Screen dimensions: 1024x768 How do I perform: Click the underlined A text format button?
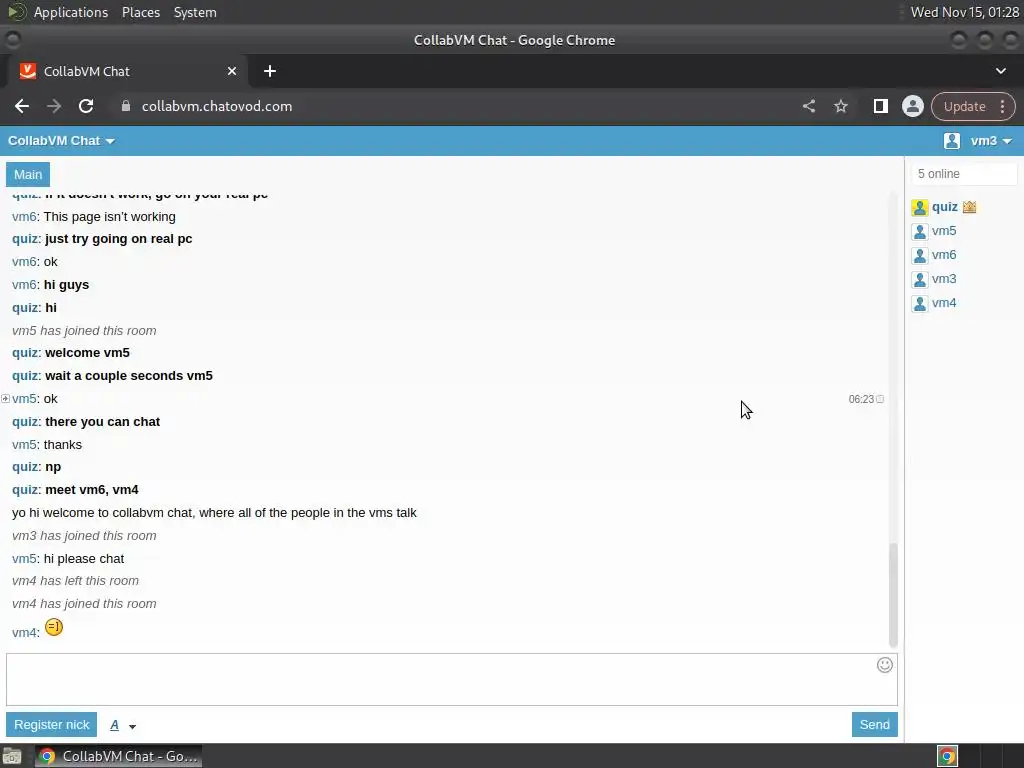(x=114, y=725)
